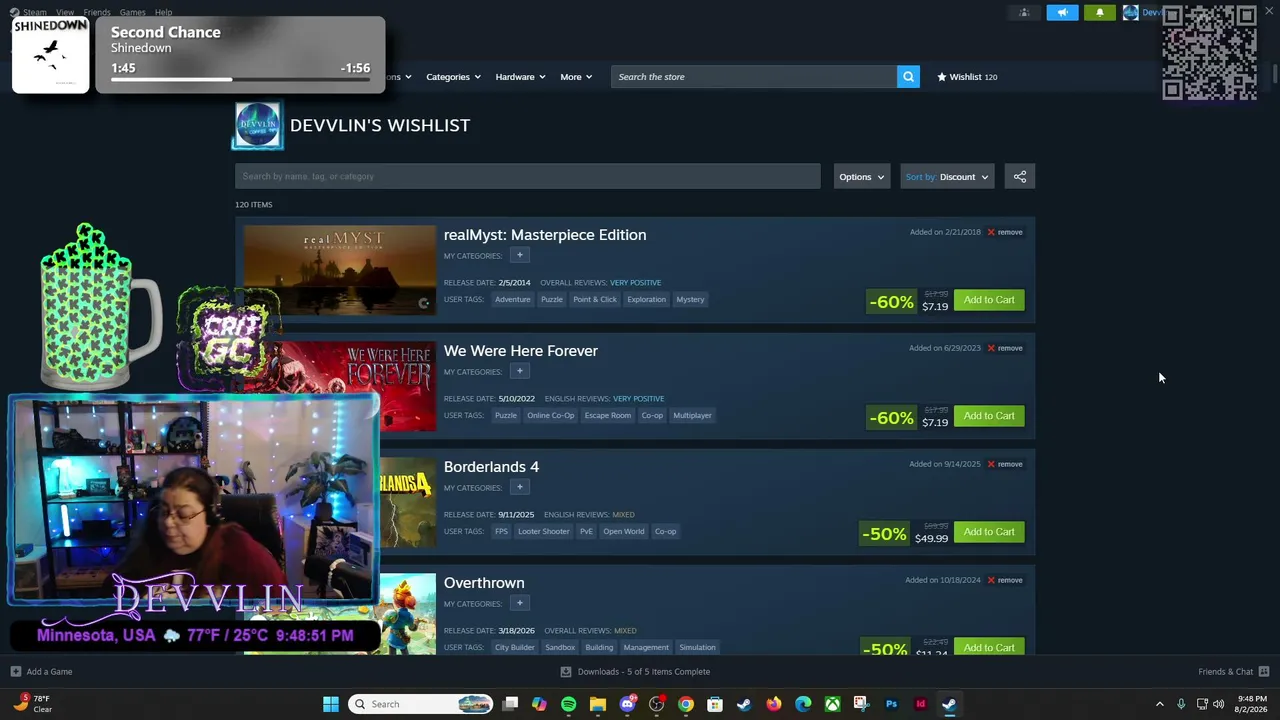Open the realMyst: Masterpiece Edition title
This screenshot has height=720, width=1280.
[545, 235]
